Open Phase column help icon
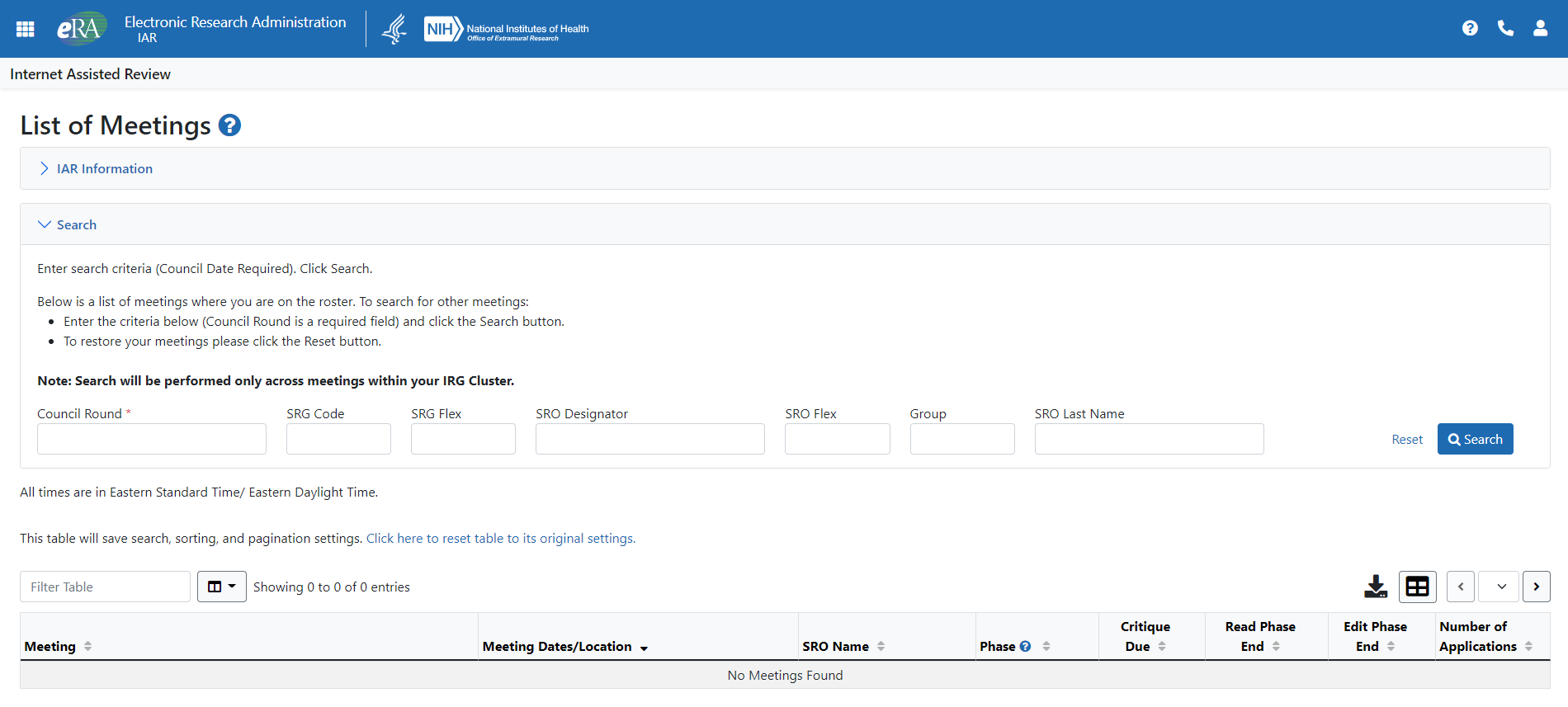The height and width of the screenshot is (707, 1568). tap(1025, 647)
